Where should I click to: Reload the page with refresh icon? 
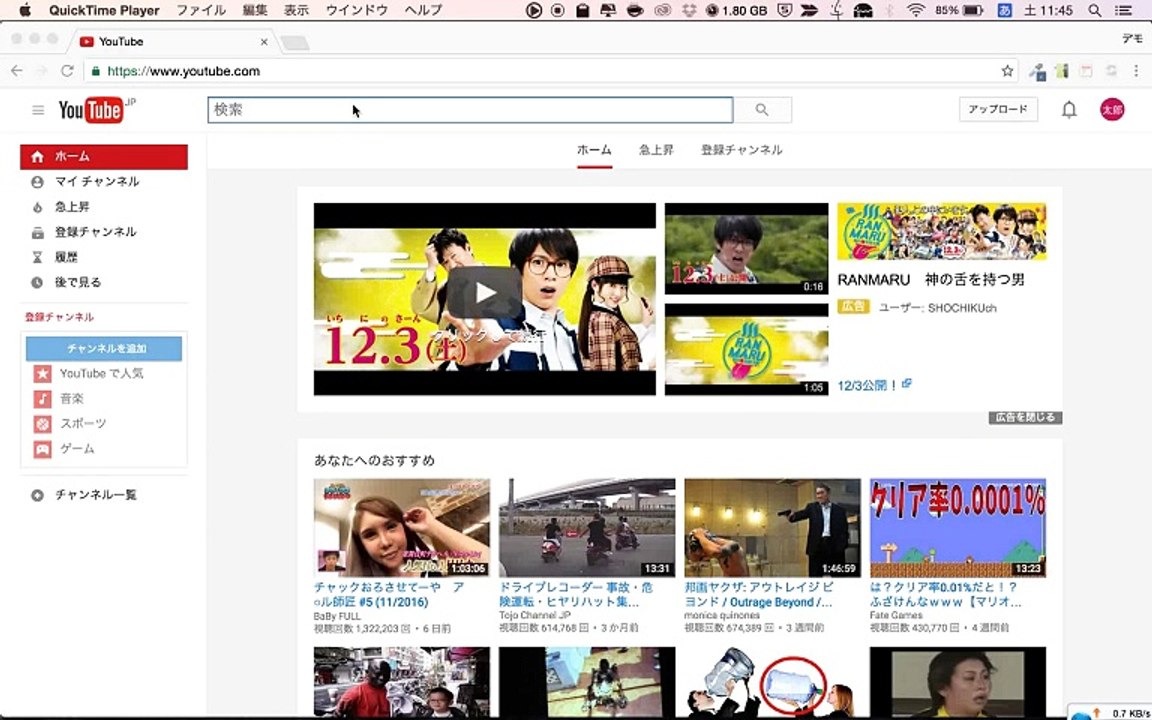coord(67,71)
